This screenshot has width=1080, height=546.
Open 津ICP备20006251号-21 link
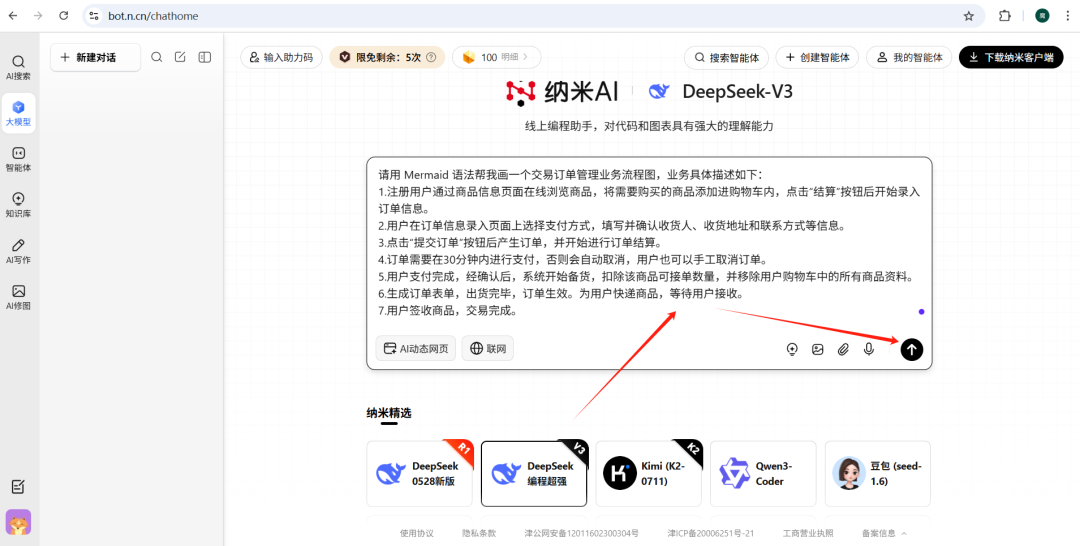point(711,533)
